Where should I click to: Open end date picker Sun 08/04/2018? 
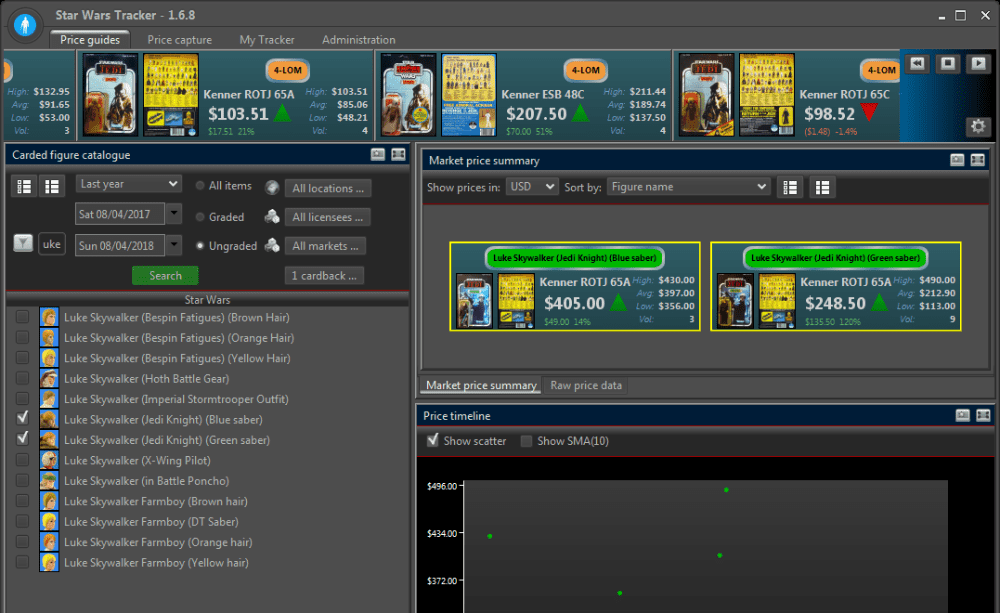(x=173, y=246)
